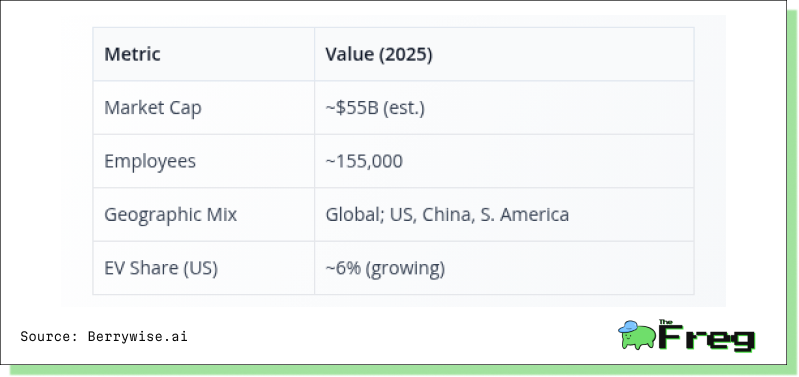Select the Geographic Mix row label

click(x=171, y=214)
